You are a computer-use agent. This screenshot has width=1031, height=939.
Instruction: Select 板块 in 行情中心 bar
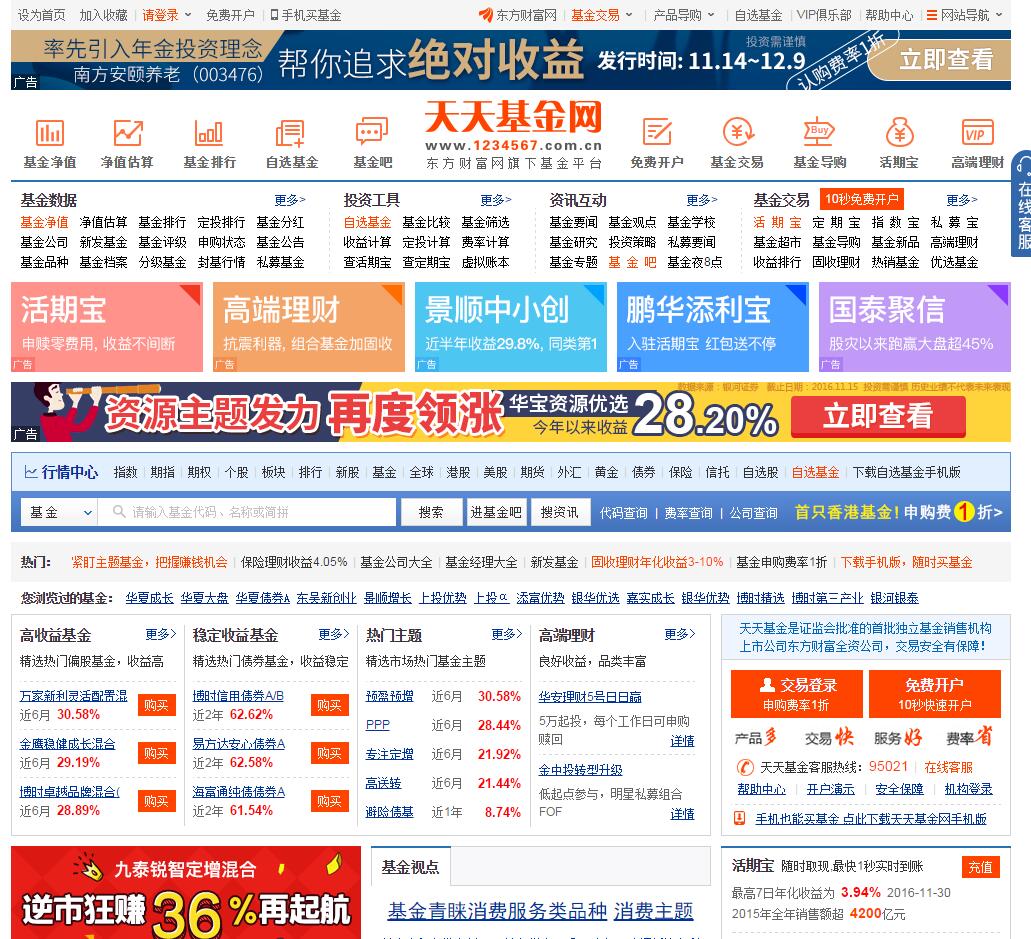point(273,472)
